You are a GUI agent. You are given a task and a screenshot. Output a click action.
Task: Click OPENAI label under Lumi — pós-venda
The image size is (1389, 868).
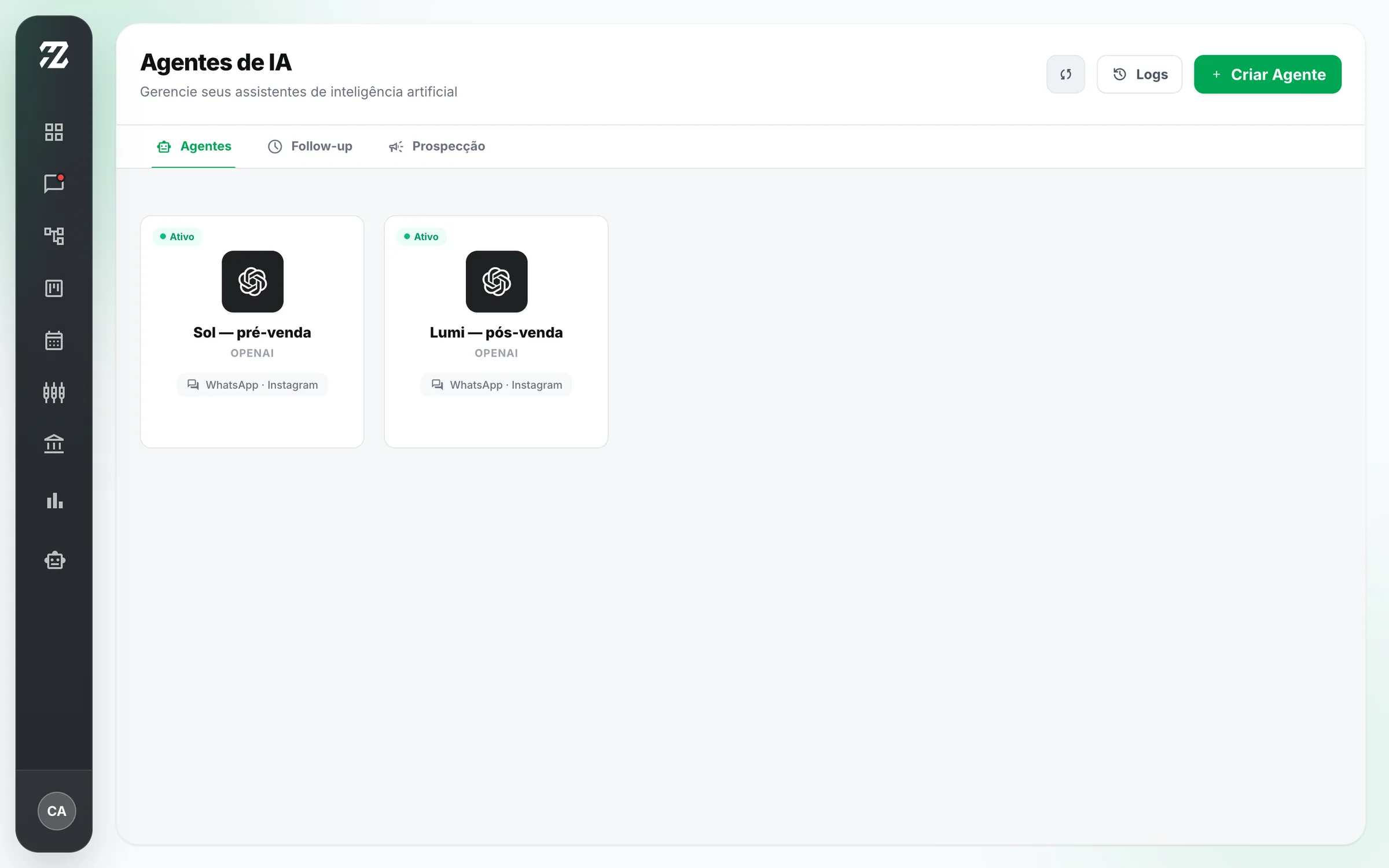coord(496,353)
